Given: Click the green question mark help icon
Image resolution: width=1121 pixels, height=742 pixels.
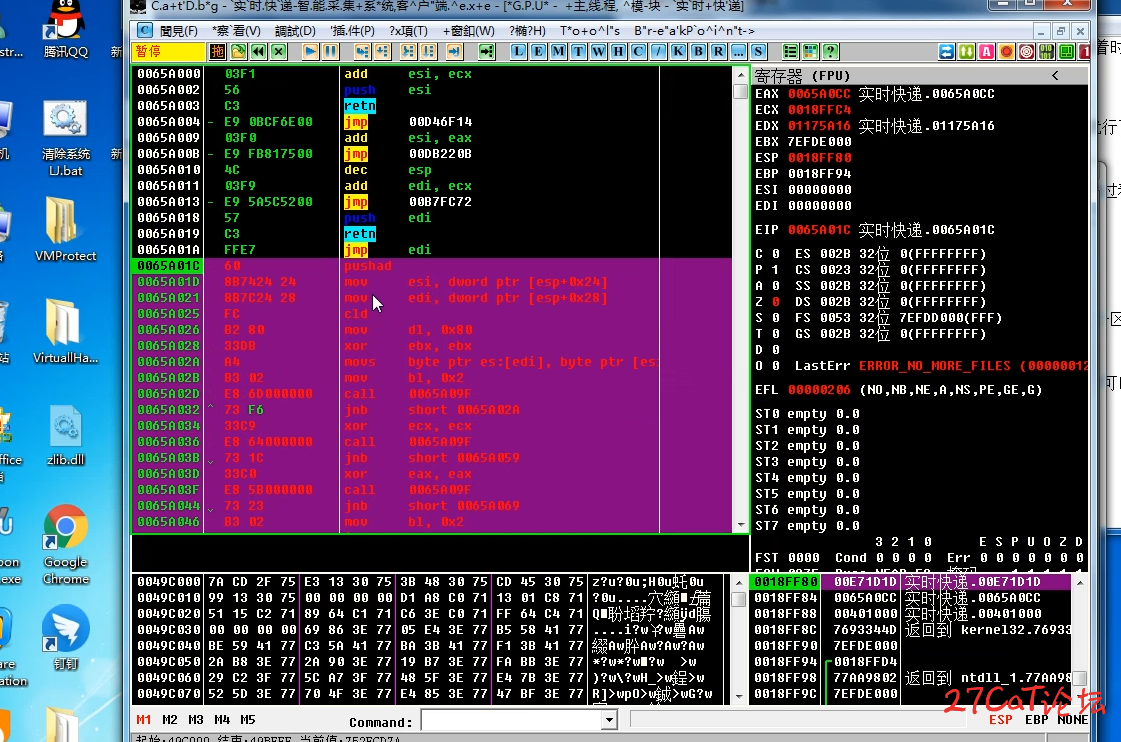Looking at the screenshot, I should [830, 51].
